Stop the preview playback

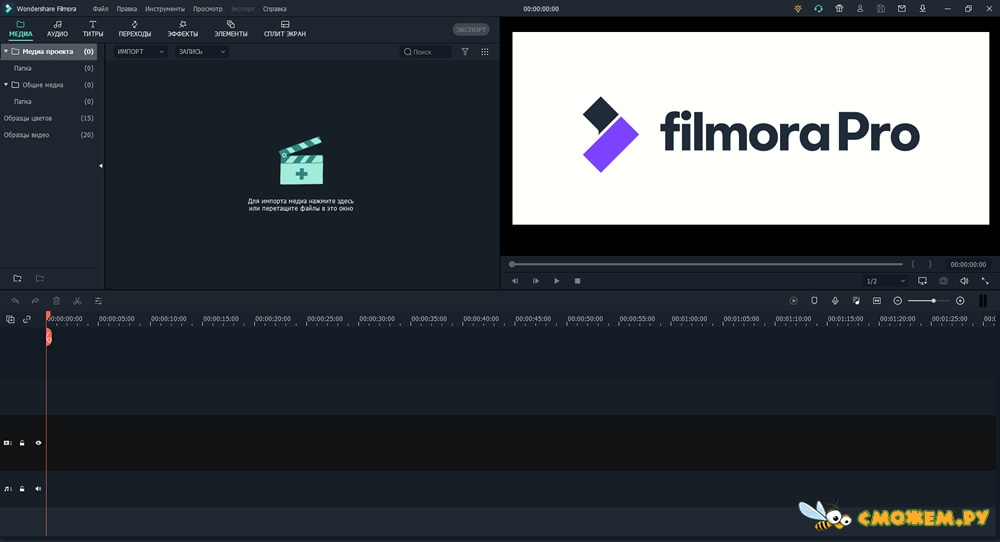coord(577,281)
